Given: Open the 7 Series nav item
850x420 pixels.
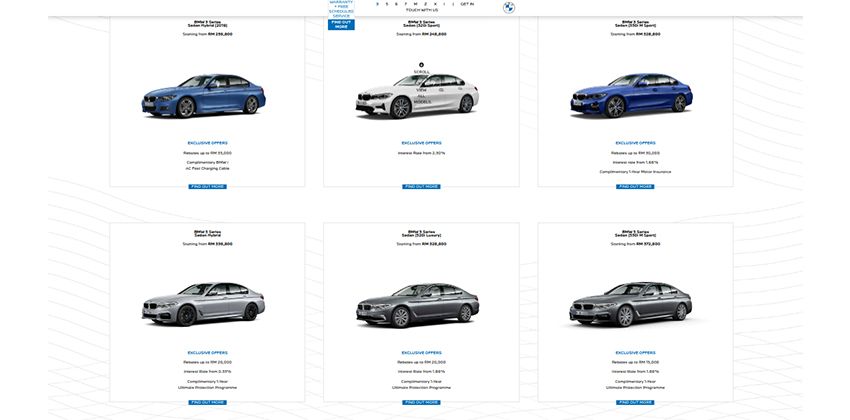Looking at the screenshot, I should click(405, 4).
